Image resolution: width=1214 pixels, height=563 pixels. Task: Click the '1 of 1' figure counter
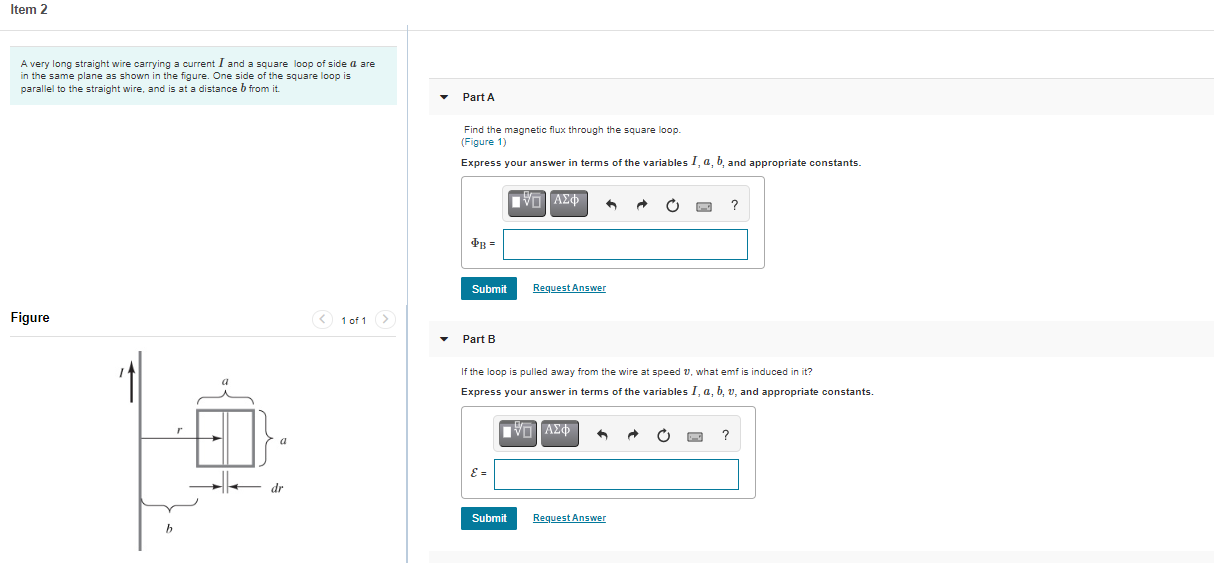click(x=354, y=320)
